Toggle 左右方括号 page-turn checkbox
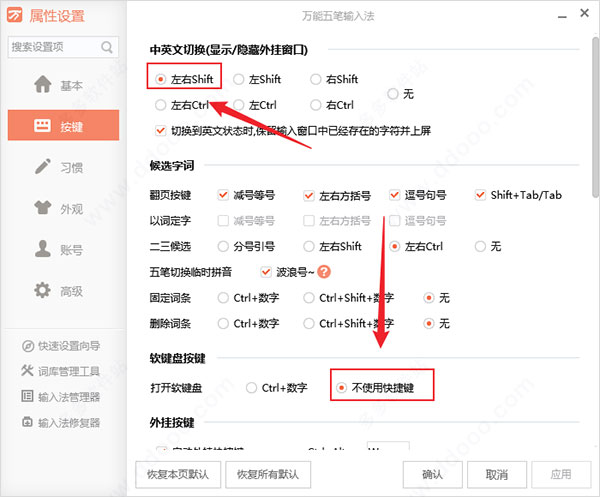 pos(309,195)
